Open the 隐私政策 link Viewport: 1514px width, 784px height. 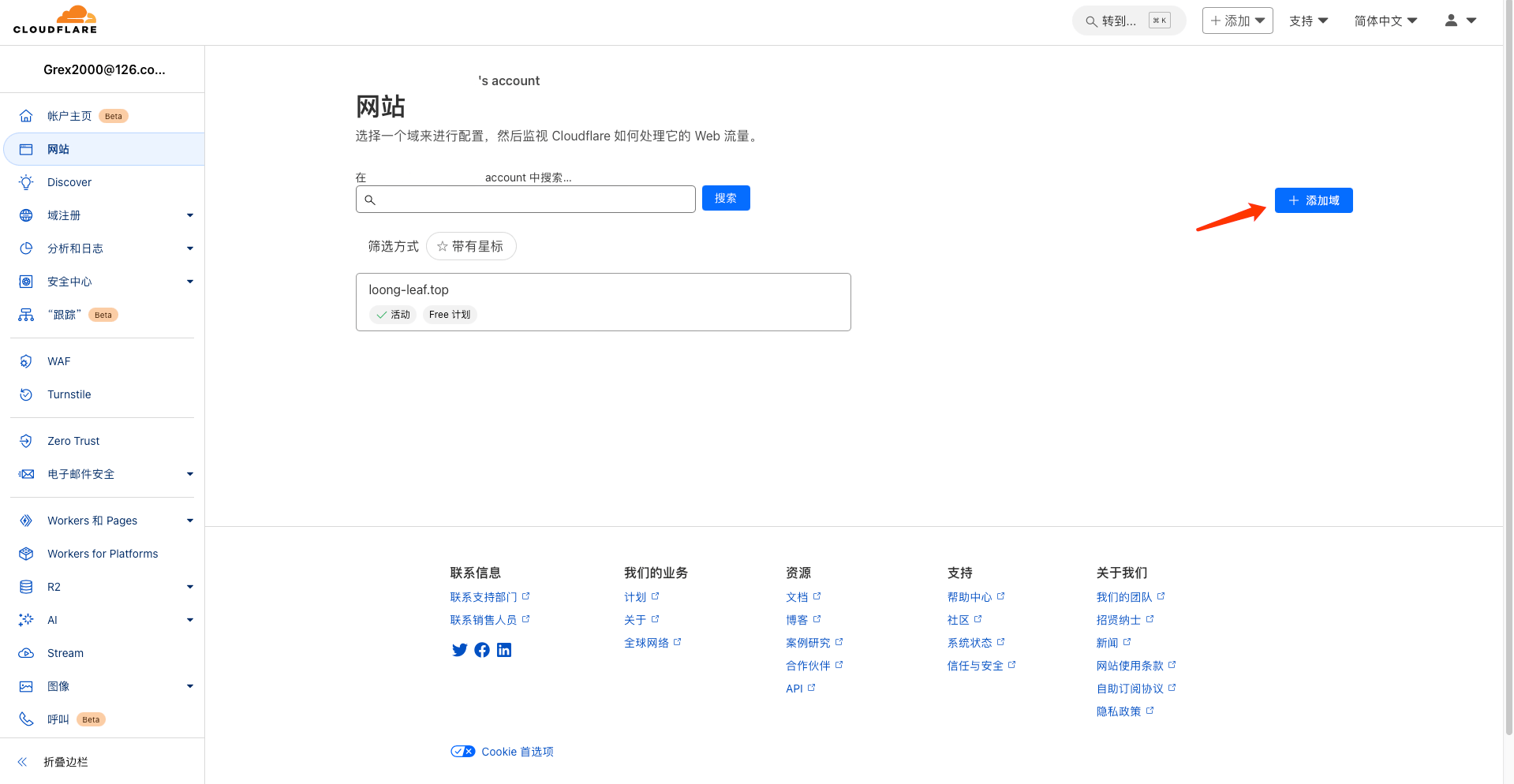pyautogui.click(x=1125, y=711)
